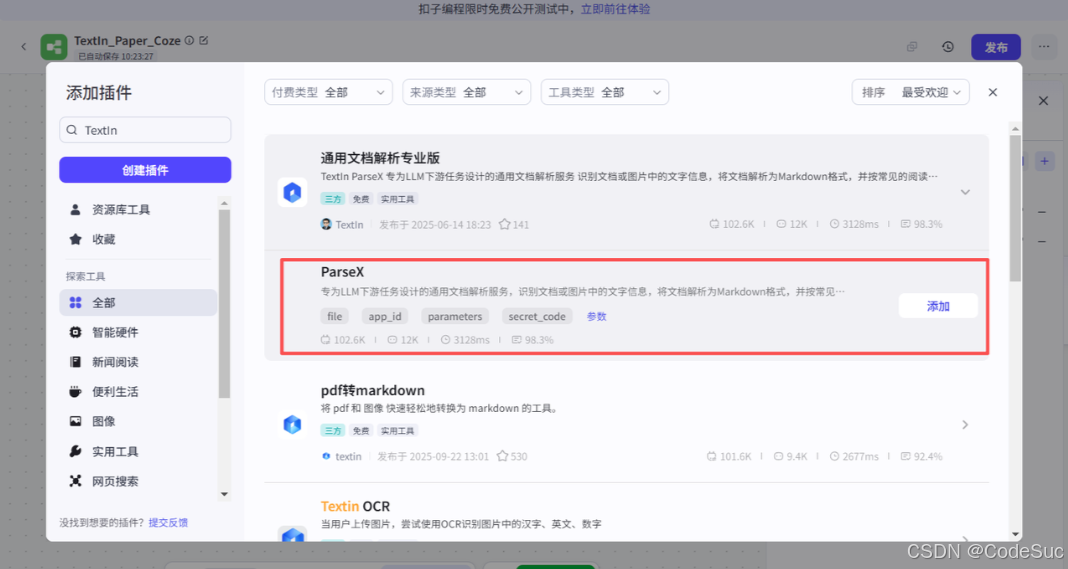
Task: Click the 提交反馈 link
Action: (168, 523)
